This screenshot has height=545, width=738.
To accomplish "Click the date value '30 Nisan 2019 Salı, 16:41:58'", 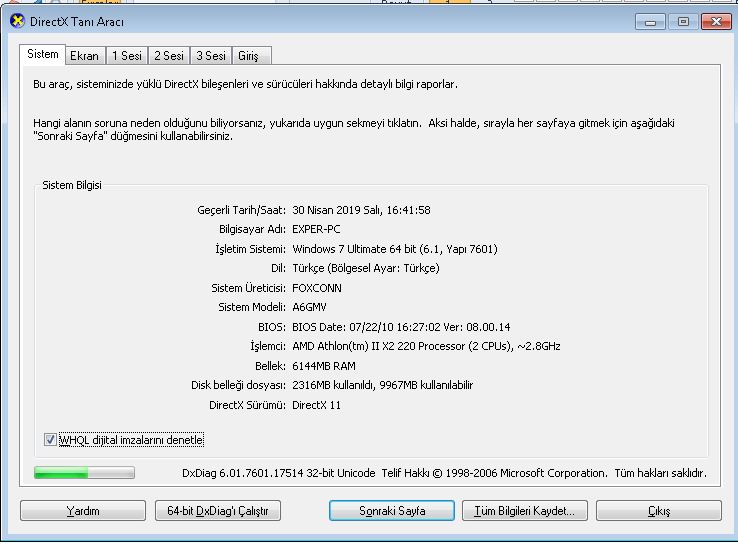I will coord(361,210).
